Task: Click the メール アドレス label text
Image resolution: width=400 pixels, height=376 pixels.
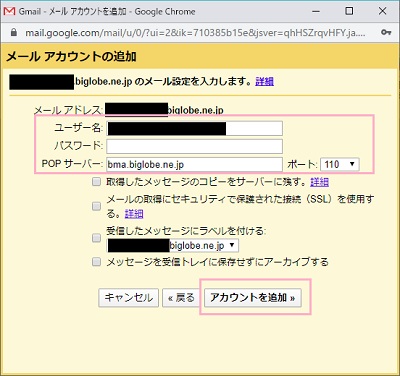Action: pyautogui.click(x=68, y=110)
